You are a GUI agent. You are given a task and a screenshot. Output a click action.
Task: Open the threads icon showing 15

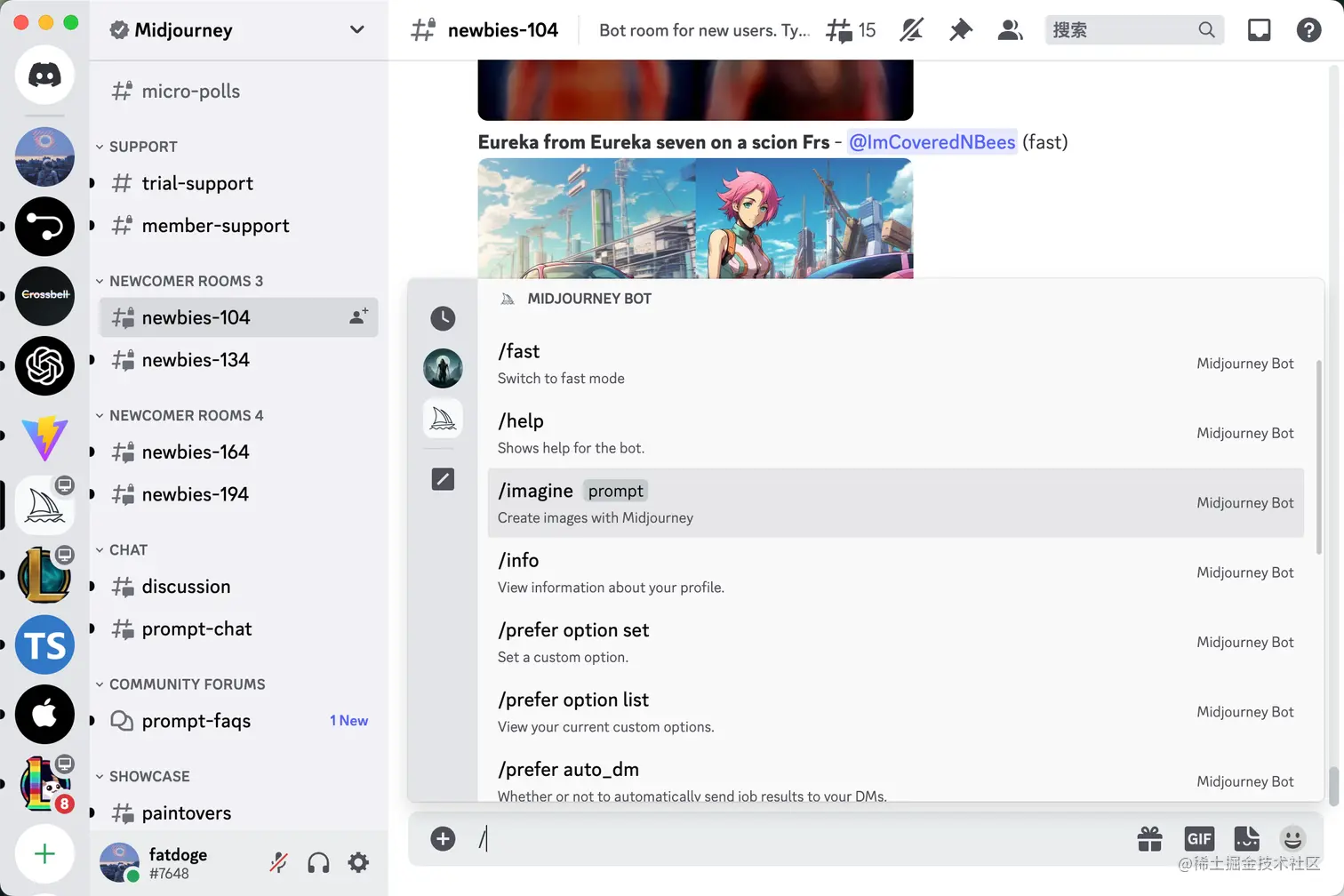tap(850, 30)
